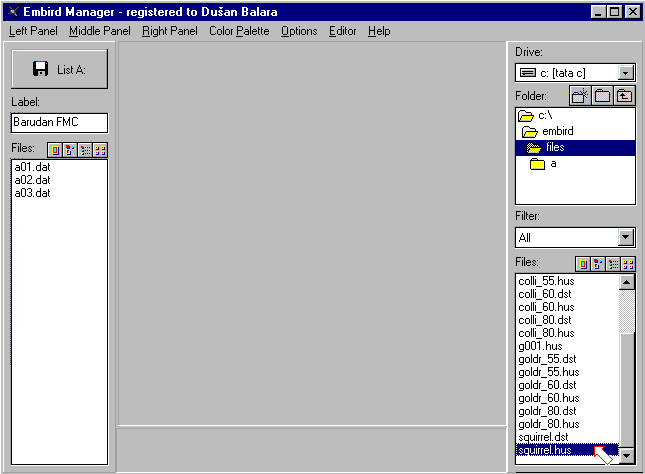Click the list-view icon in left panel Files toolbar
The height and width of the screenshot is (474, 645).
pos(85,150)
